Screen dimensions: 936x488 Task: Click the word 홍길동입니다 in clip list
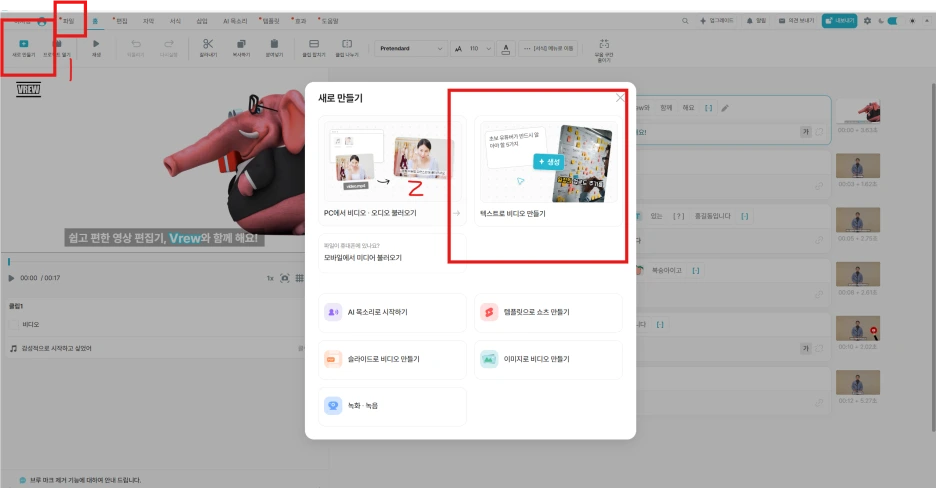click(x=712, y=216)
